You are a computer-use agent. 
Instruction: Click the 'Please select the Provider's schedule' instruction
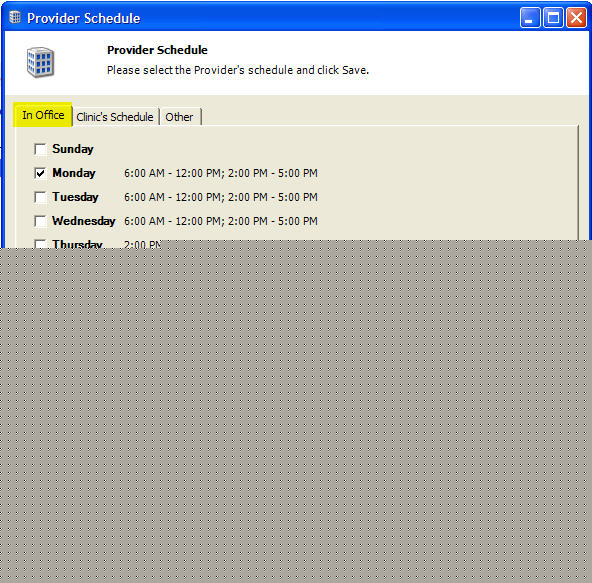(x=238, y=70)
